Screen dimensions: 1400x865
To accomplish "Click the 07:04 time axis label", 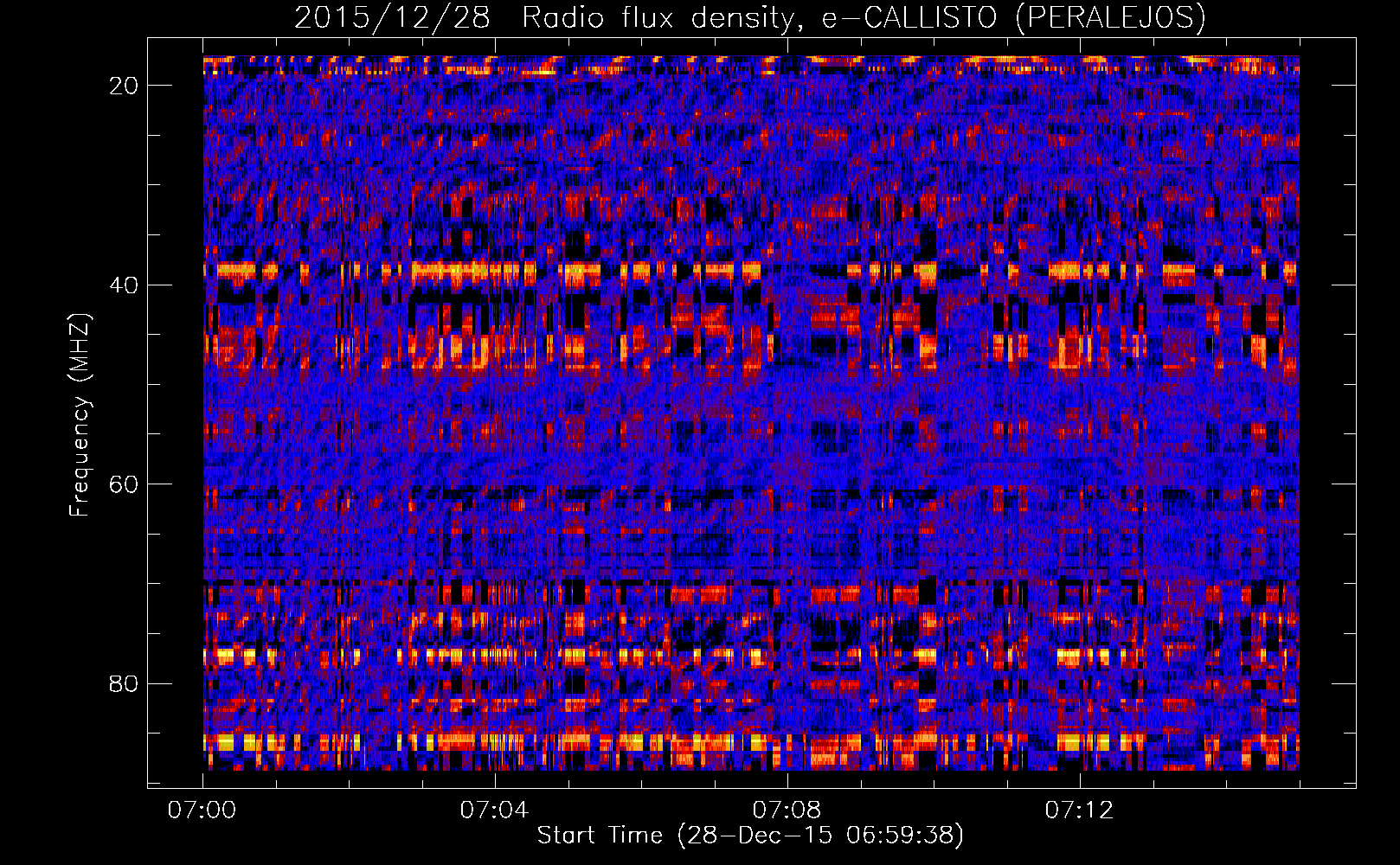I will coord(494,811).
